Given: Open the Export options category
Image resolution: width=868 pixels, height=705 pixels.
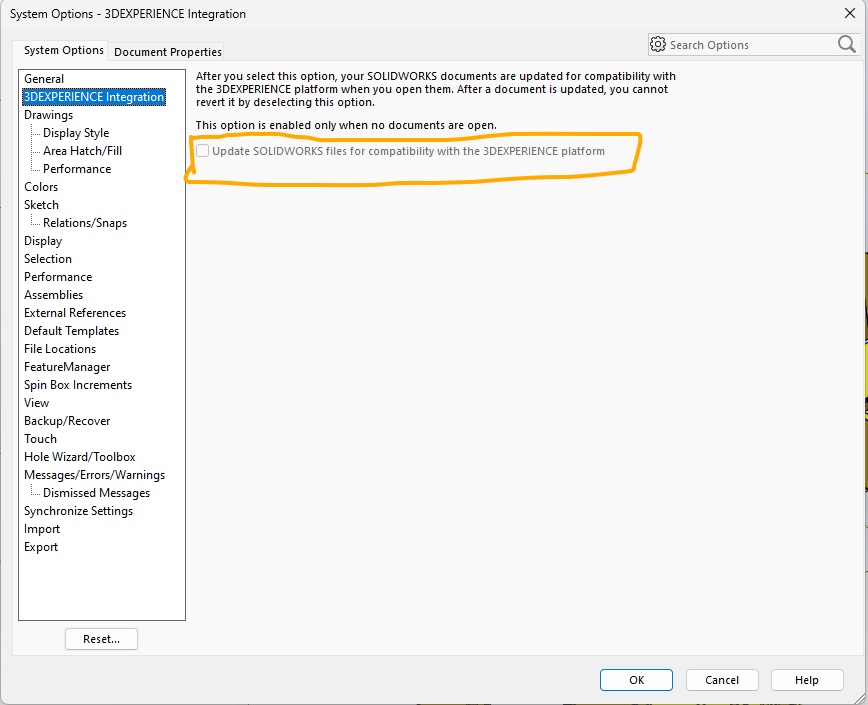Looking at the screenshot, I should pos(40,547).
